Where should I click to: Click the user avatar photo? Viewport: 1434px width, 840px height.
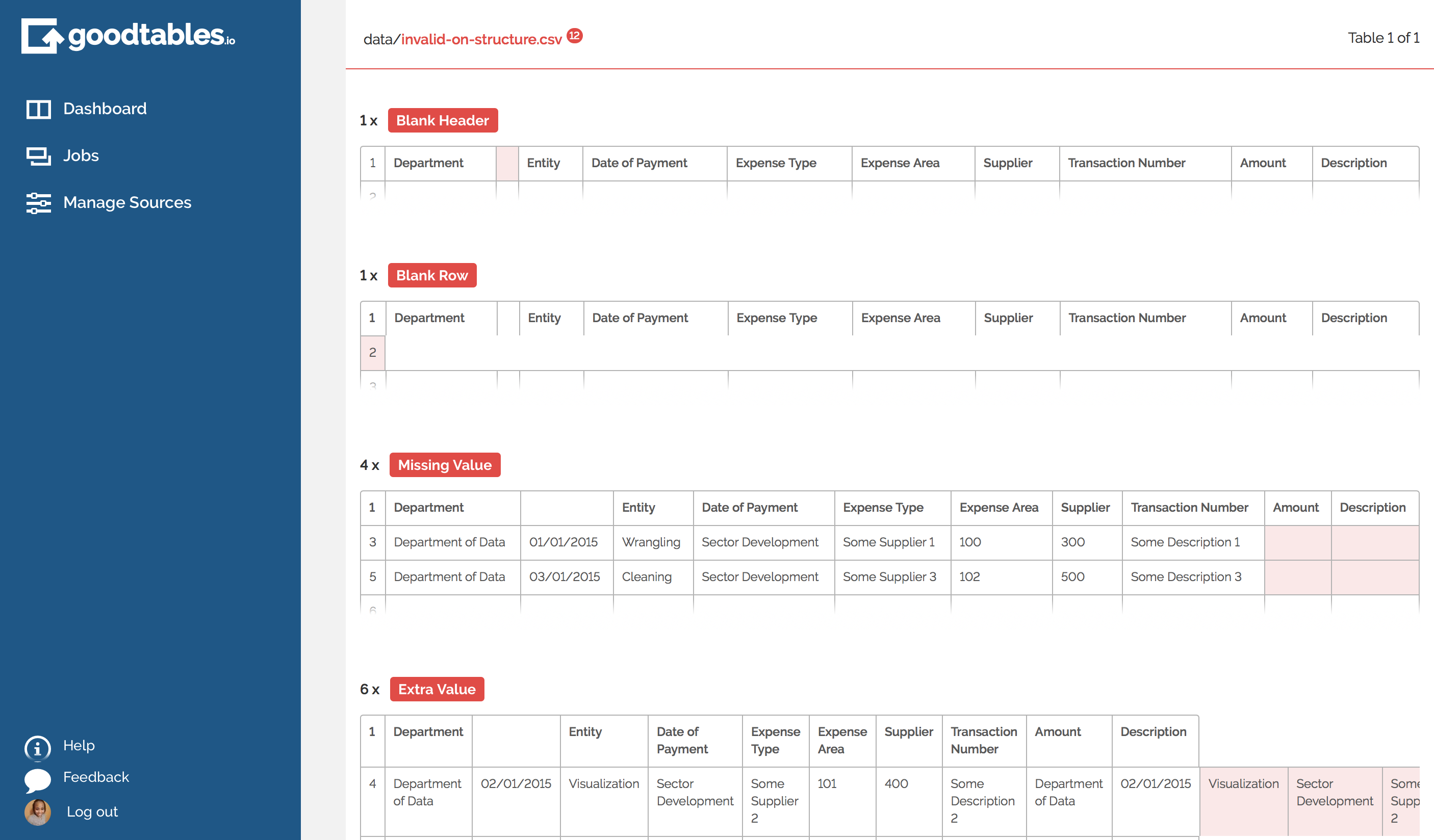pos(38,812)
